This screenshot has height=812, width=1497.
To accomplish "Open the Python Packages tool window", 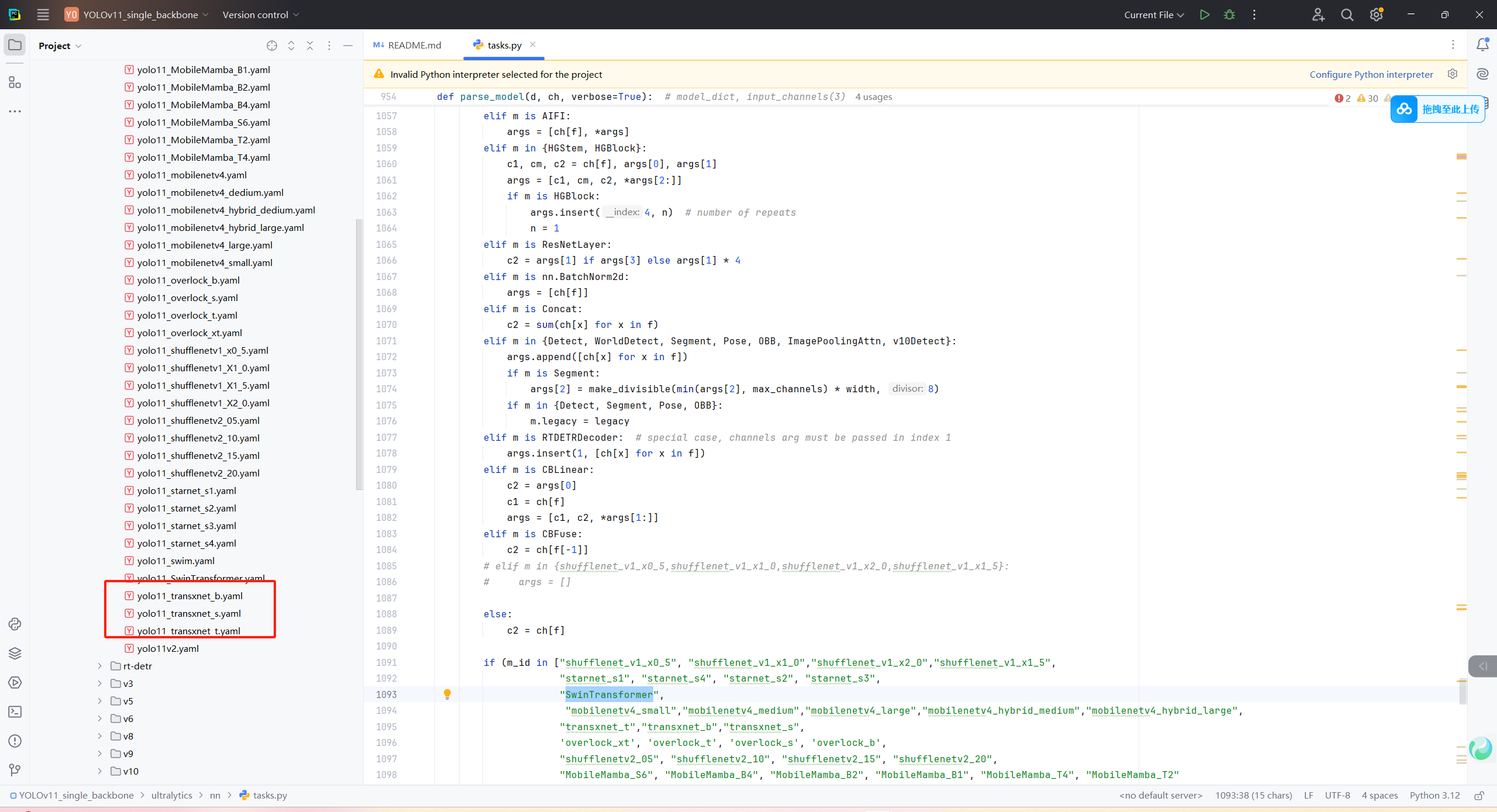I will click(15, 653).
